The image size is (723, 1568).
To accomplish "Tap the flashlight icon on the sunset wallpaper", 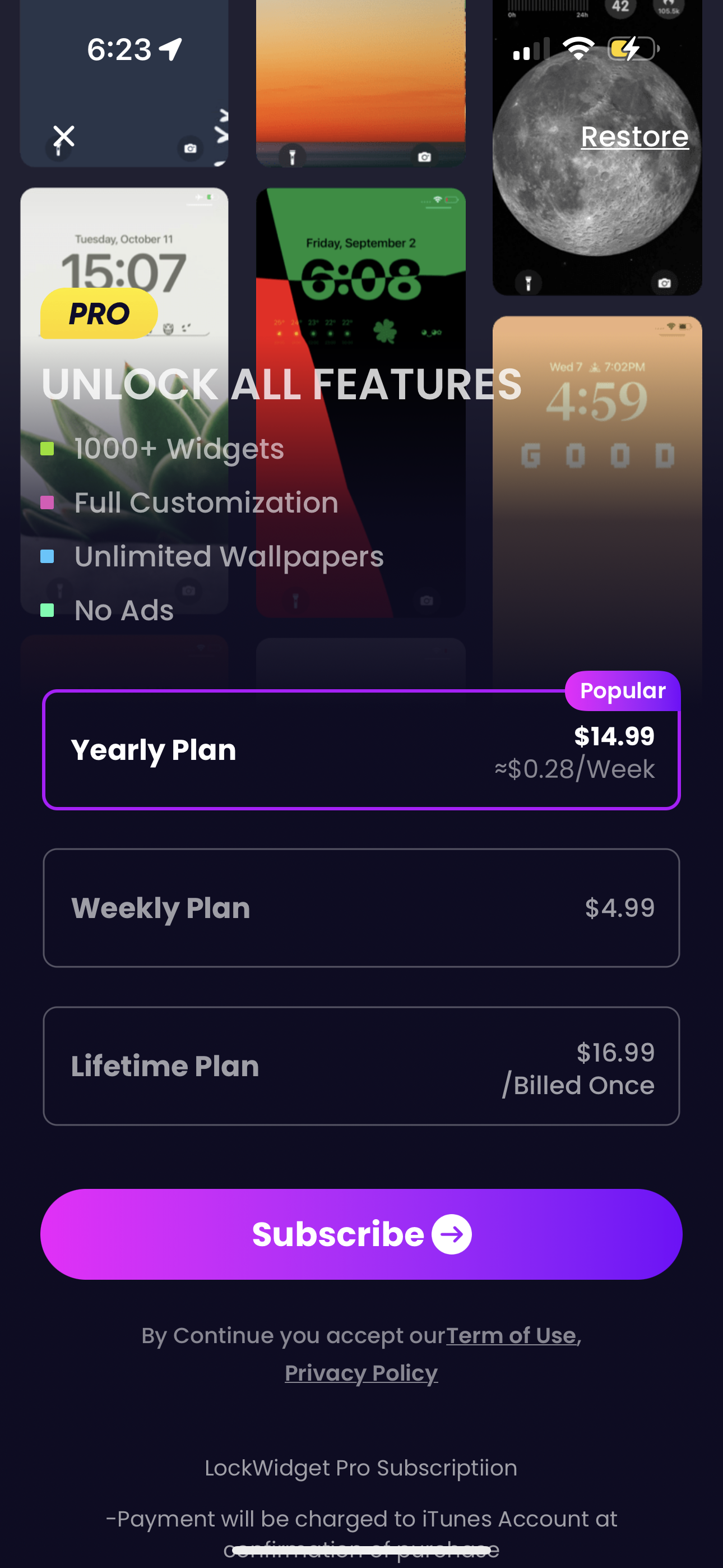I will [292, 156].
